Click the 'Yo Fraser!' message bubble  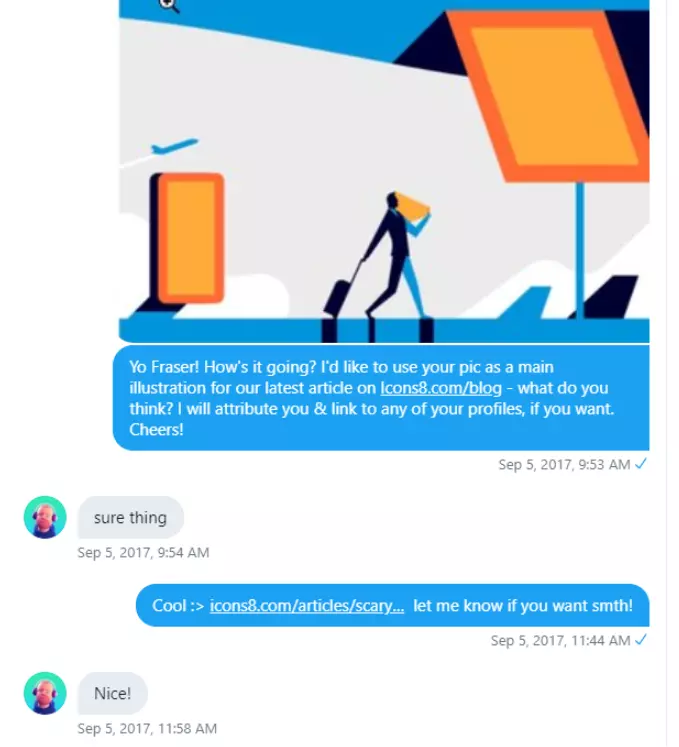click(381, 398)
